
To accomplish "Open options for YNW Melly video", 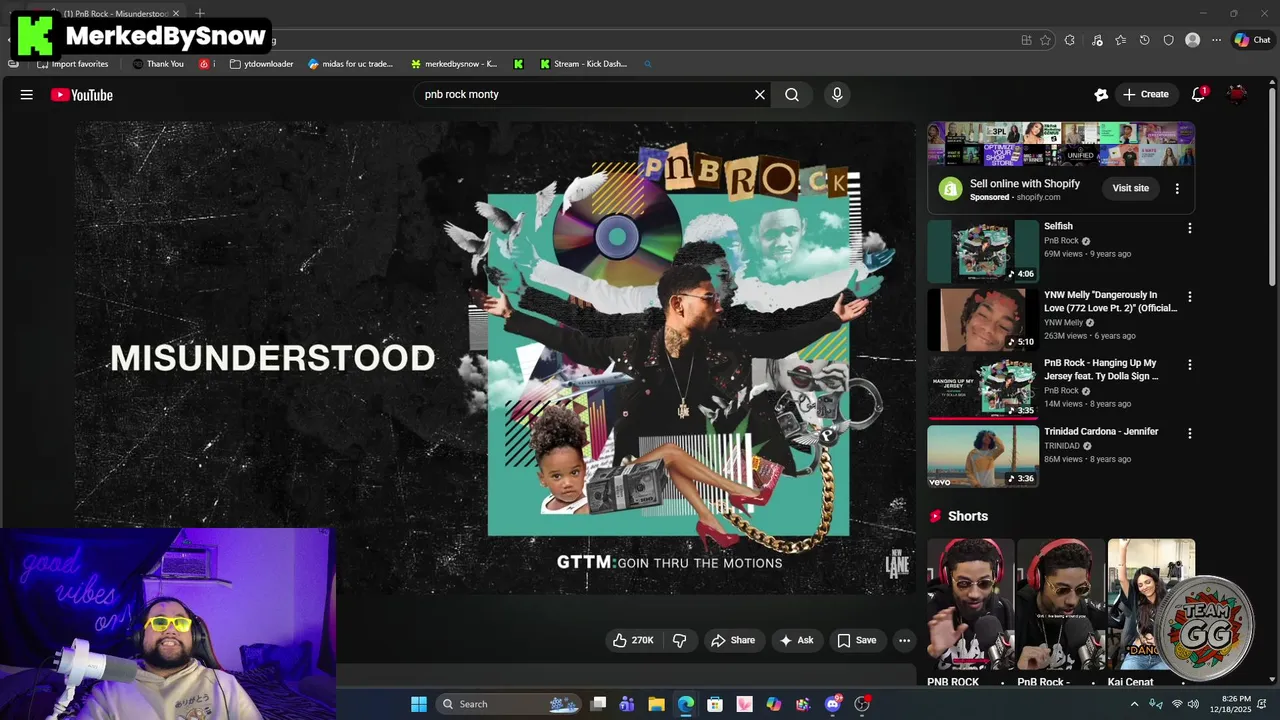I will tap(1189, 297).
